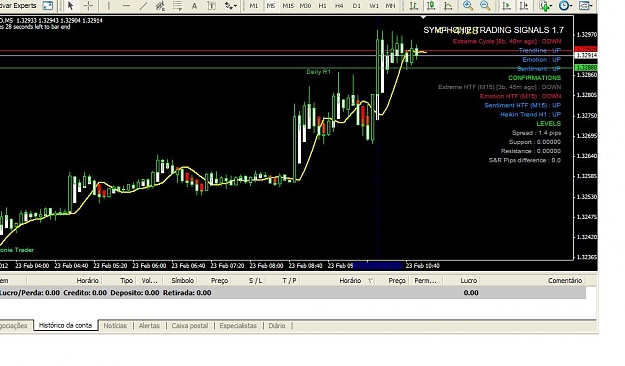Click sort arrow beside second Horário header
Viewport: 625px width, 366px height.
pyautogui.click(x=371, y=281)
